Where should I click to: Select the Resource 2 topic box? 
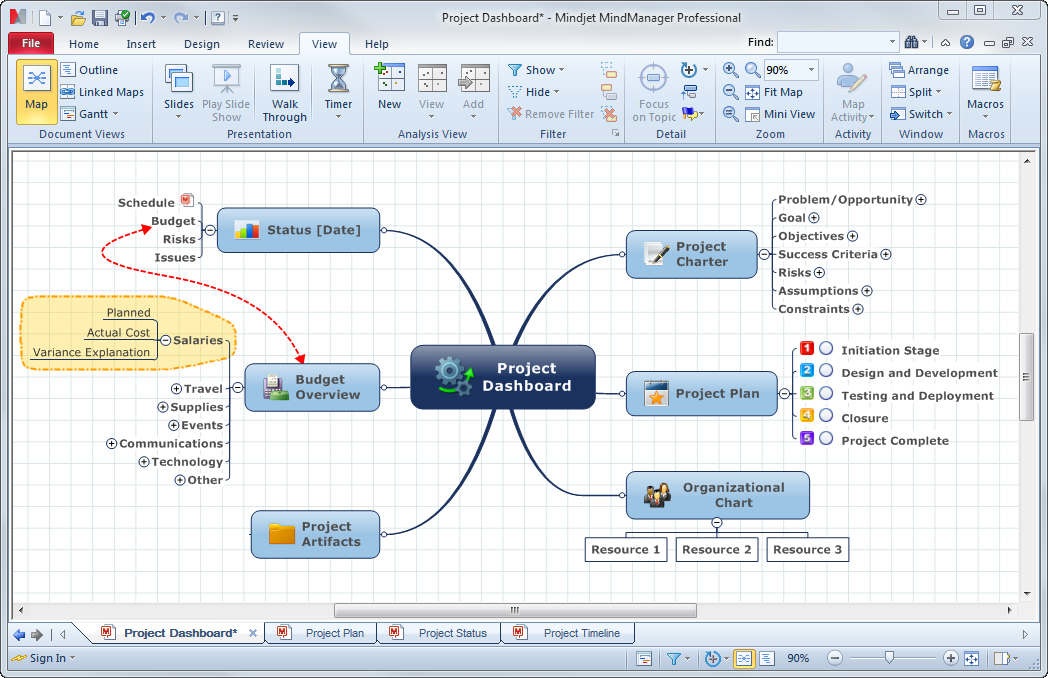coord(716,549)
